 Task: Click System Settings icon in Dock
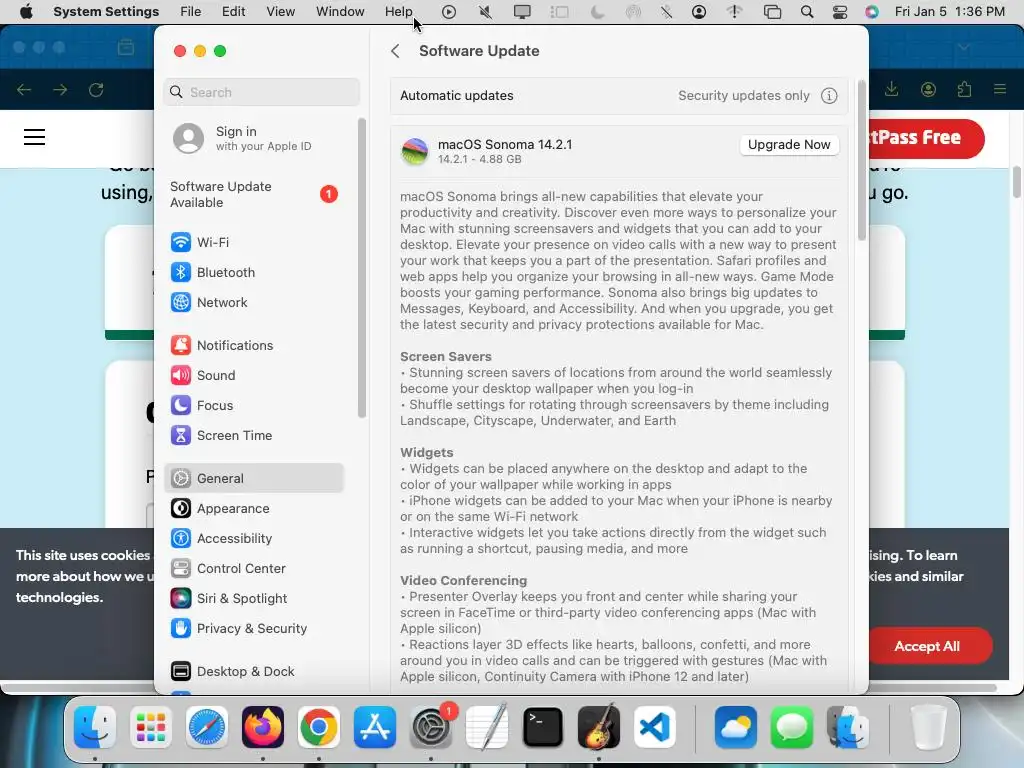pyautogui.click(x=431, y=727)
